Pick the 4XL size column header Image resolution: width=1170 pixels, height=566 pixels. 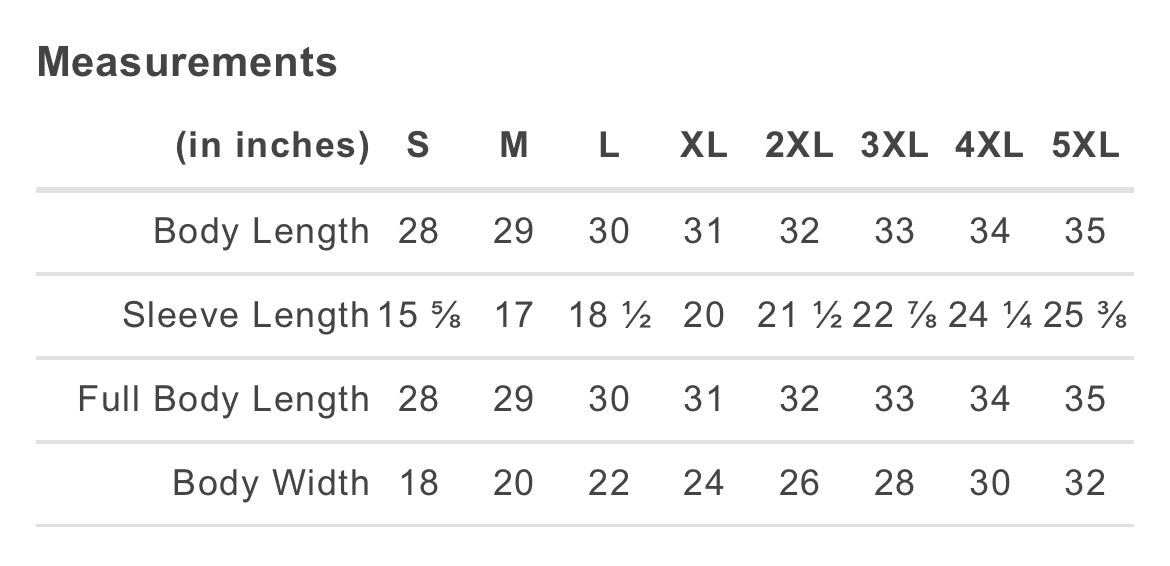[x=989, y=146]
